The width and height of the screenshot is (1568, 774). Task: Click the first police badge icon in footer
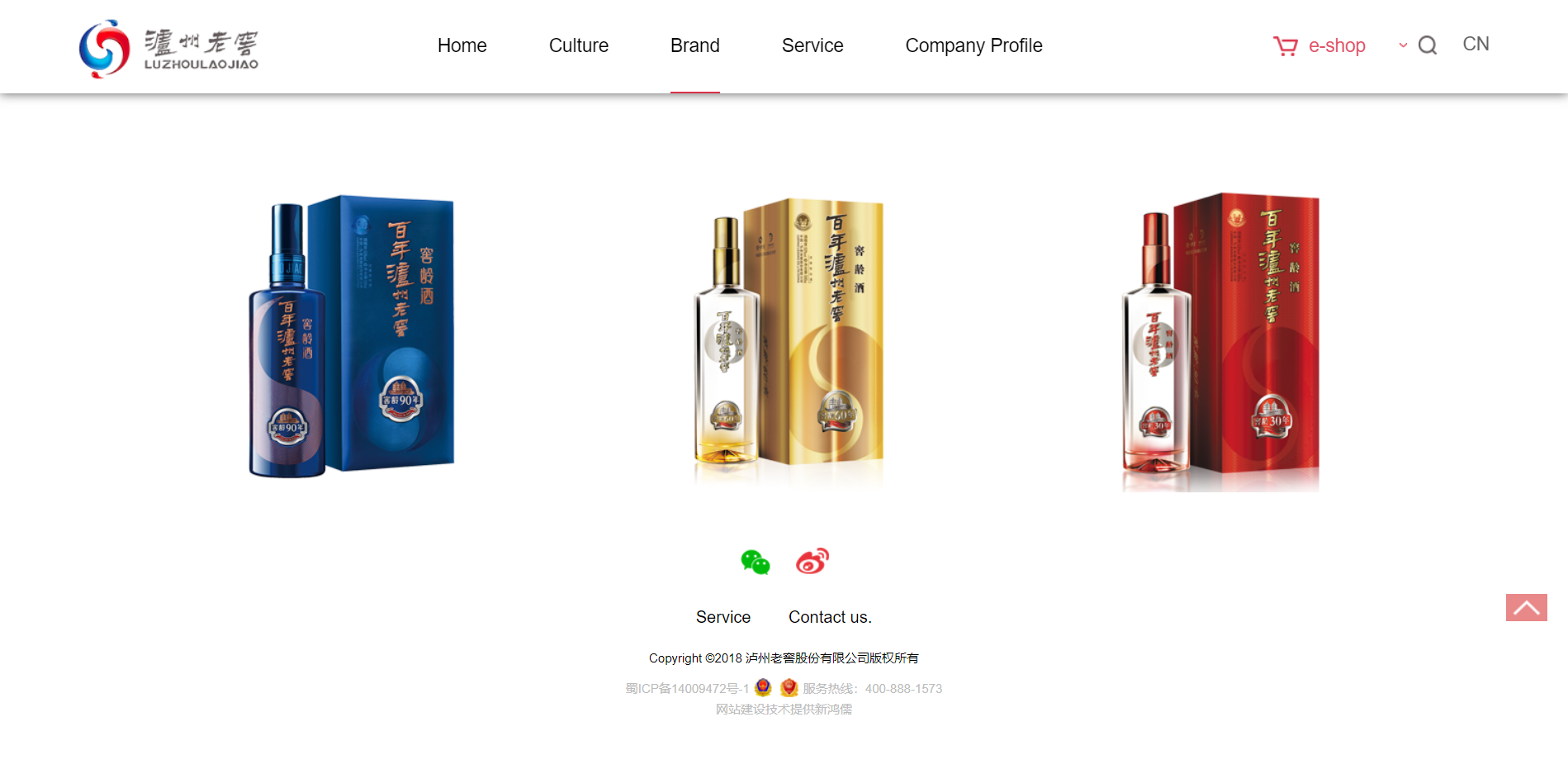pos(763,687)
